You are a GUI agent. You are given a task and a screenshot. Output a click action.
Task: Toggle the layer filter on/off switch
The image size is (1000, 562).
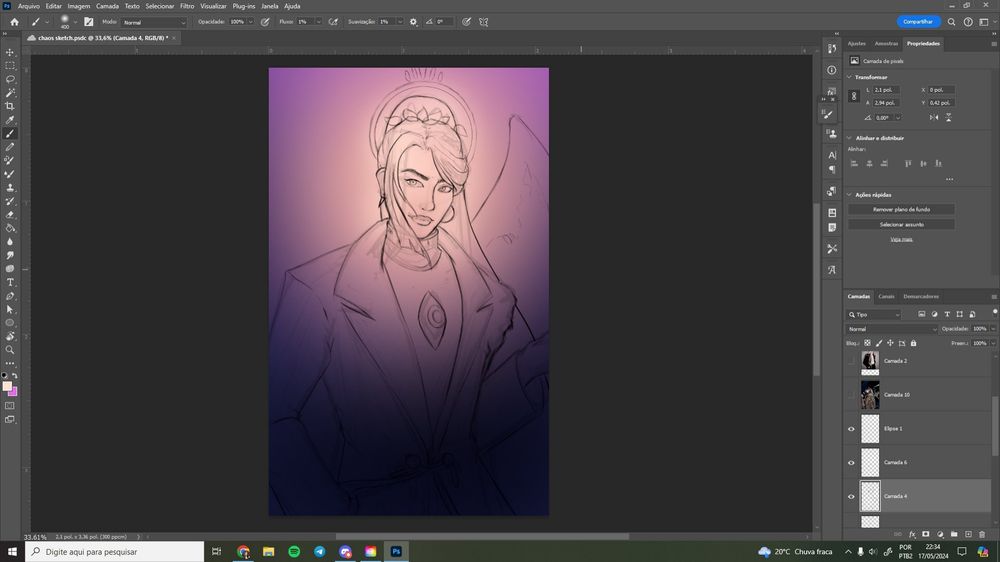994,311
